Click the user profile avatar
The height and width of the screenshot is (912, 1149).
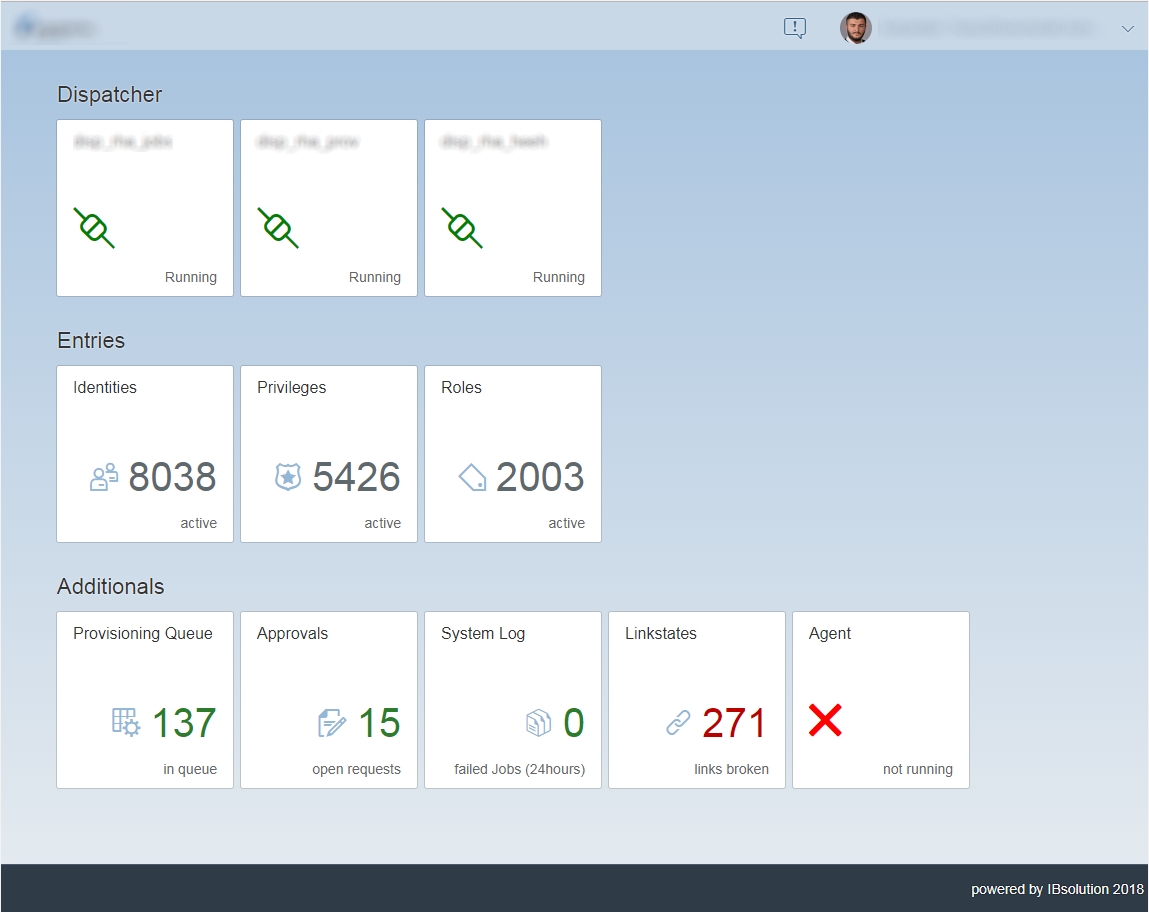[856, 28]
